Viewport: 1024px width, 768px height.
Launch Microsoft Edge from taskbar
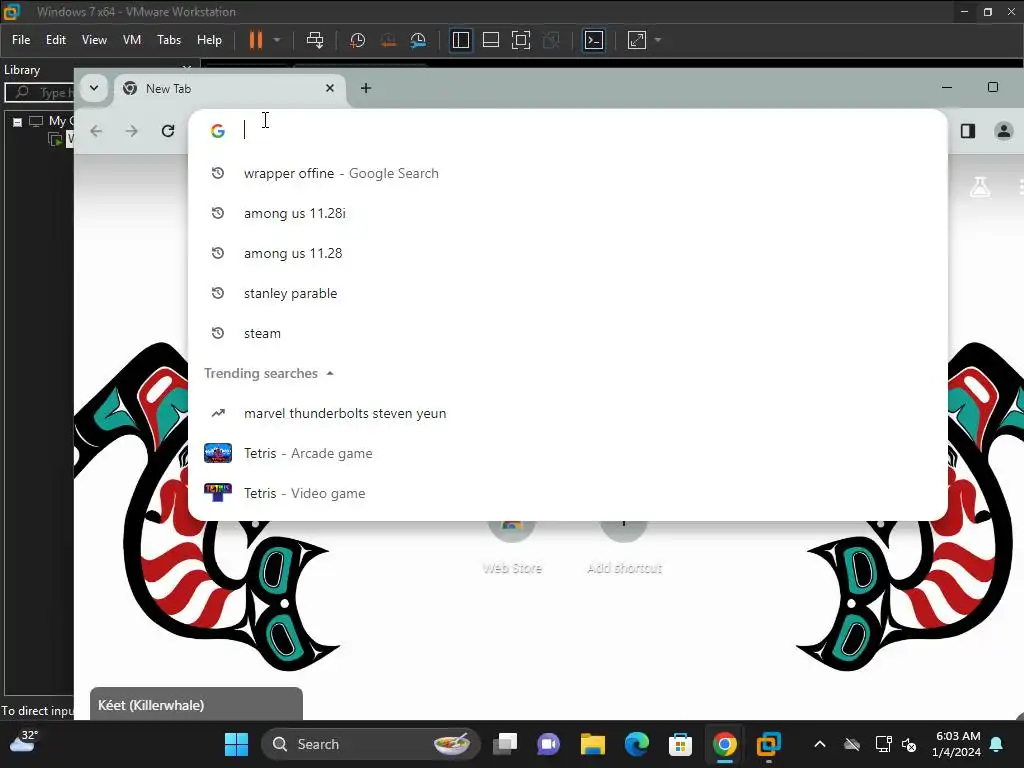click(x=636, y=744)
